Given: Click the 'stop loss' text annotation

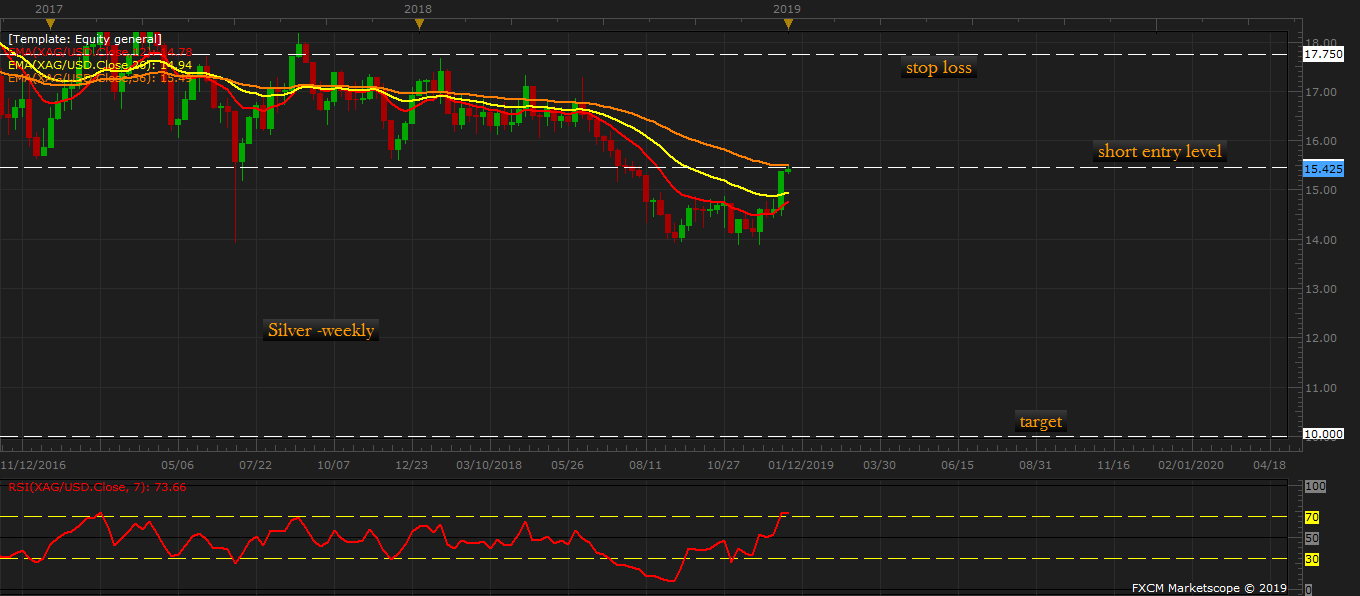Looking at the screenshot, I should [938, 69].
